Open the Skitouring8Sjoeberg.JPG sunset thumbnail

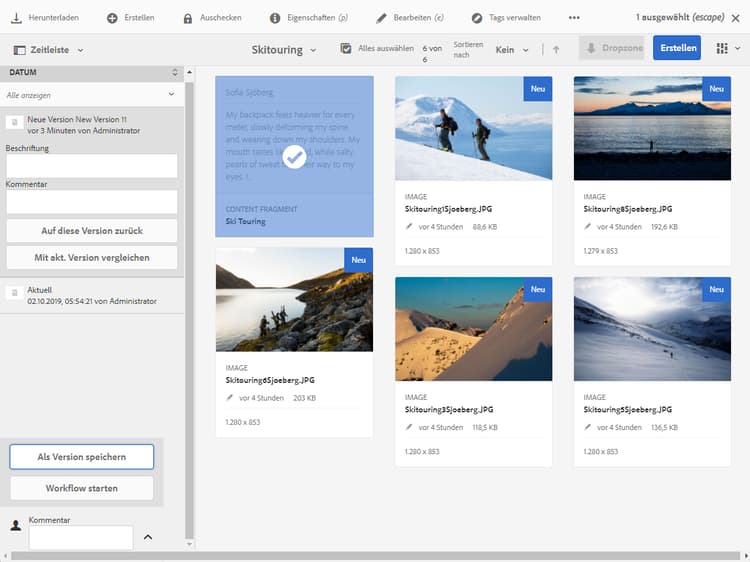click(652, 128)
